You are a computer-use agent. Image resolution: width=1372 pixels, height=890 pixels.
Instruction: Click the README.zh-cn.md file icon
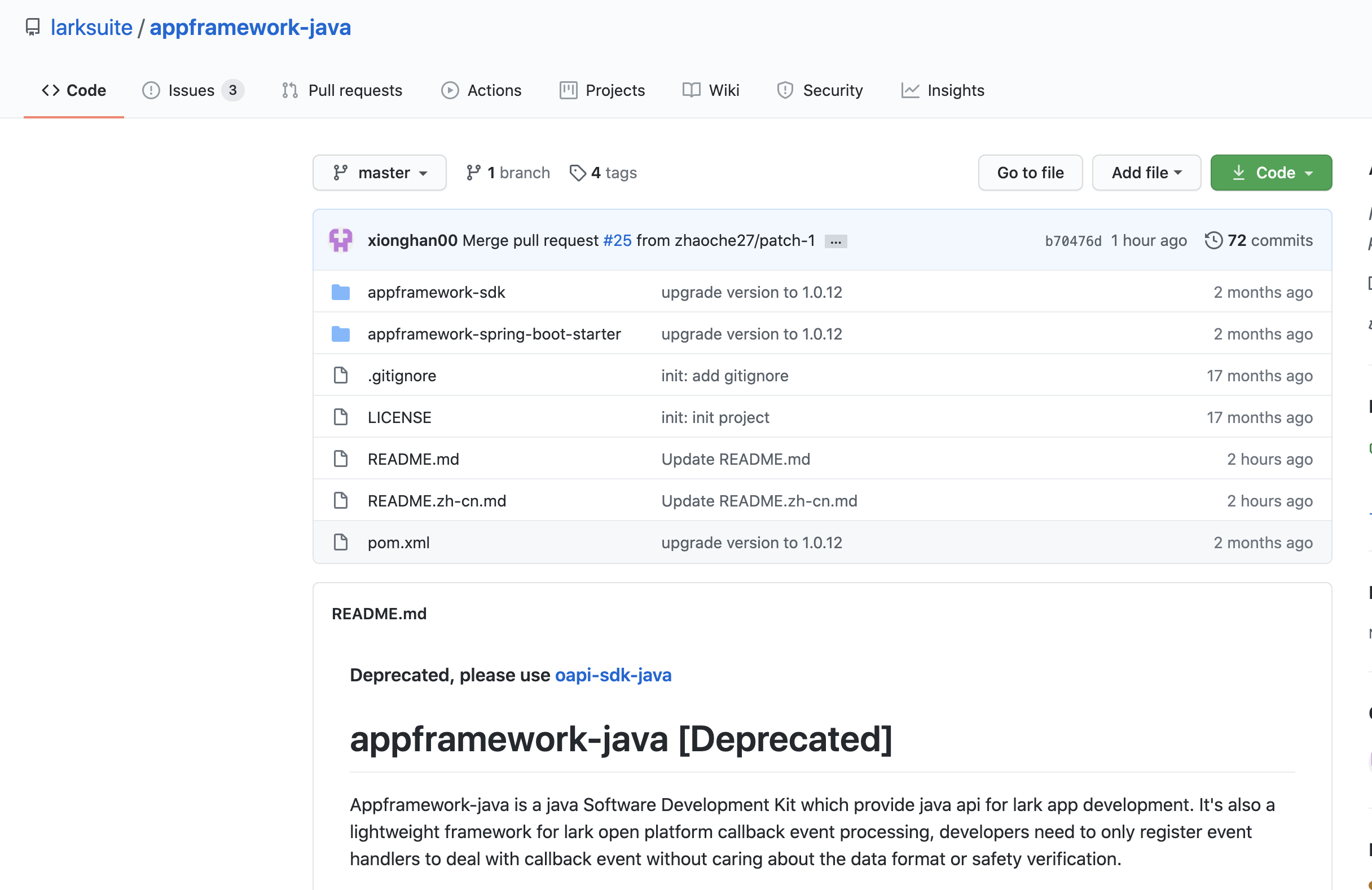(x=341, y=500)
